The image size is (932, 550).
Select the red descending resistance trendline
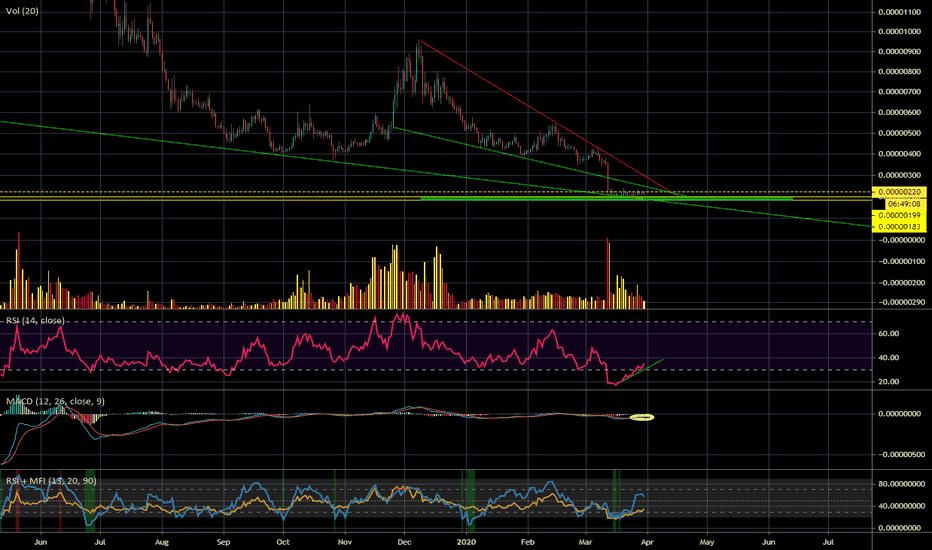pos(547,118)
